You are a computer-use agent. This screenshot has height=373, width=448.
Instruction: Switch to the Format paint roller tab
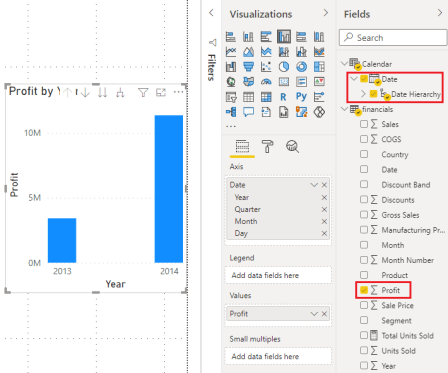[267, 146]
